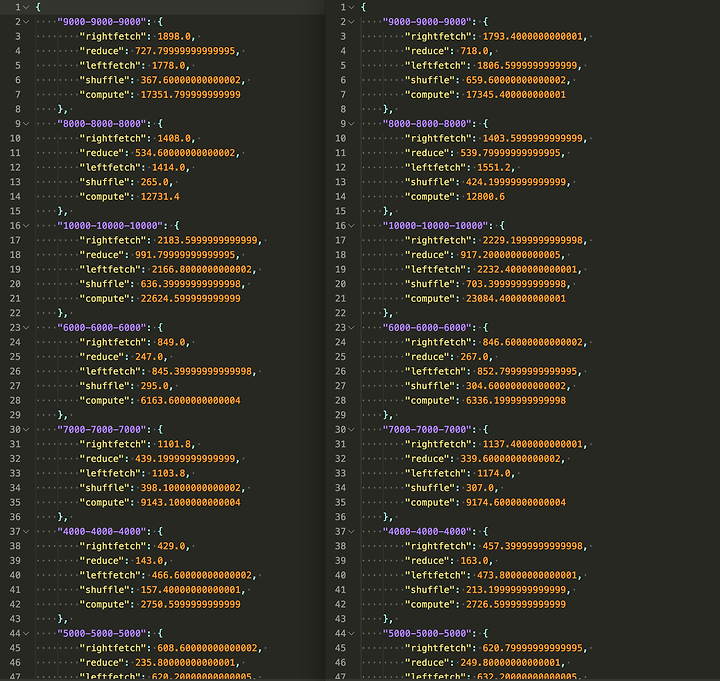Place cursor on leftfetch value 845.3999999999998
The image size is (720, 681).
(202, 371)
